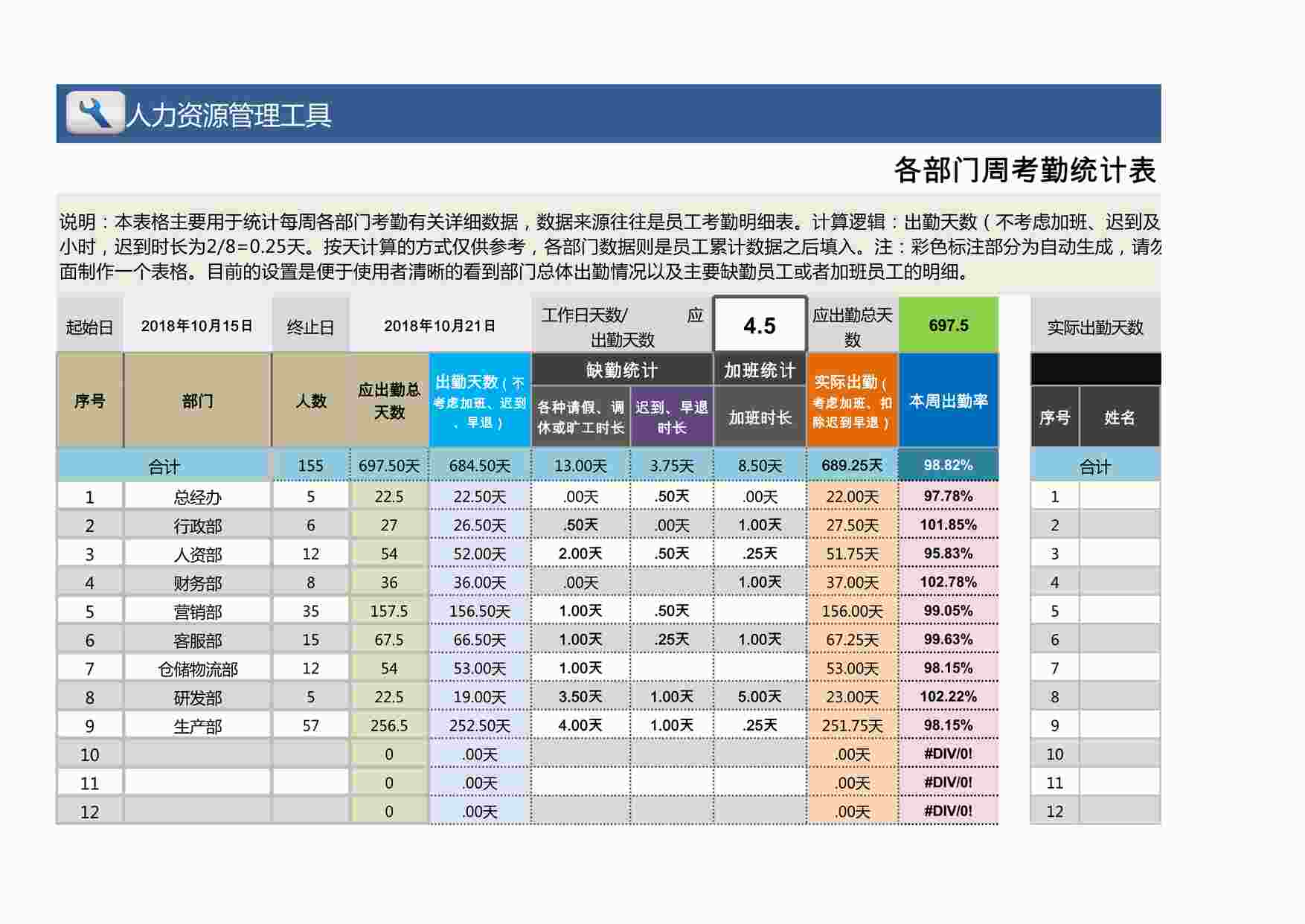Click the 人数 column header
The width and height of the screenshot is (1305, 924).
(311, 401)
